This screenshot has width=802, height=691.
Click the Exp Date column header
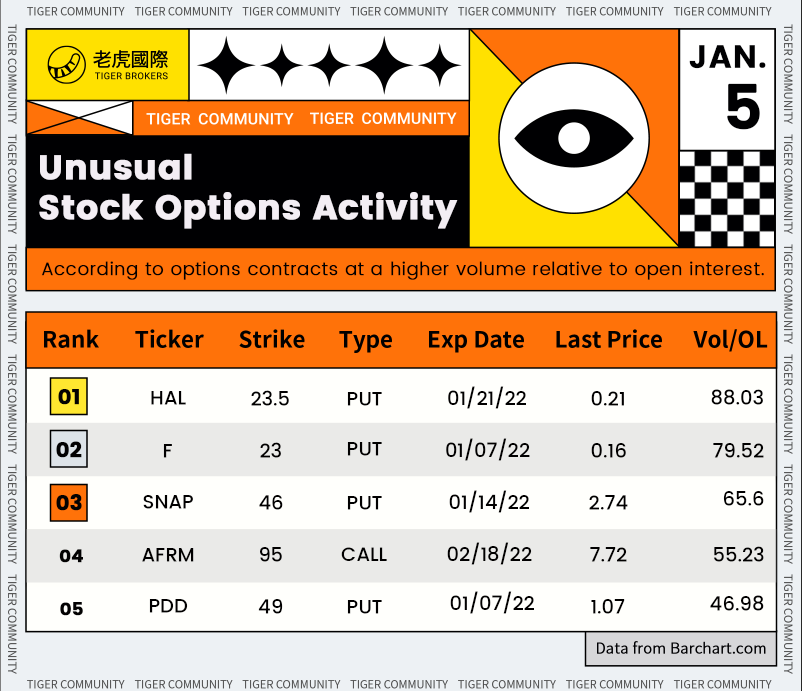(x=476, y=340)
